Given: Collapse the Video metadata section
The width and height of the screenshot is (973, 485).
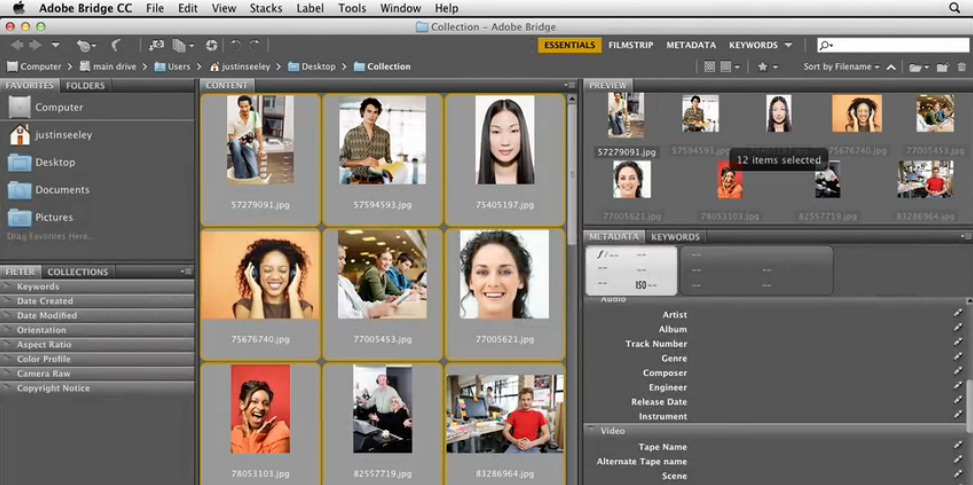Looking at the screenshot, I should (x=593, y=430).
